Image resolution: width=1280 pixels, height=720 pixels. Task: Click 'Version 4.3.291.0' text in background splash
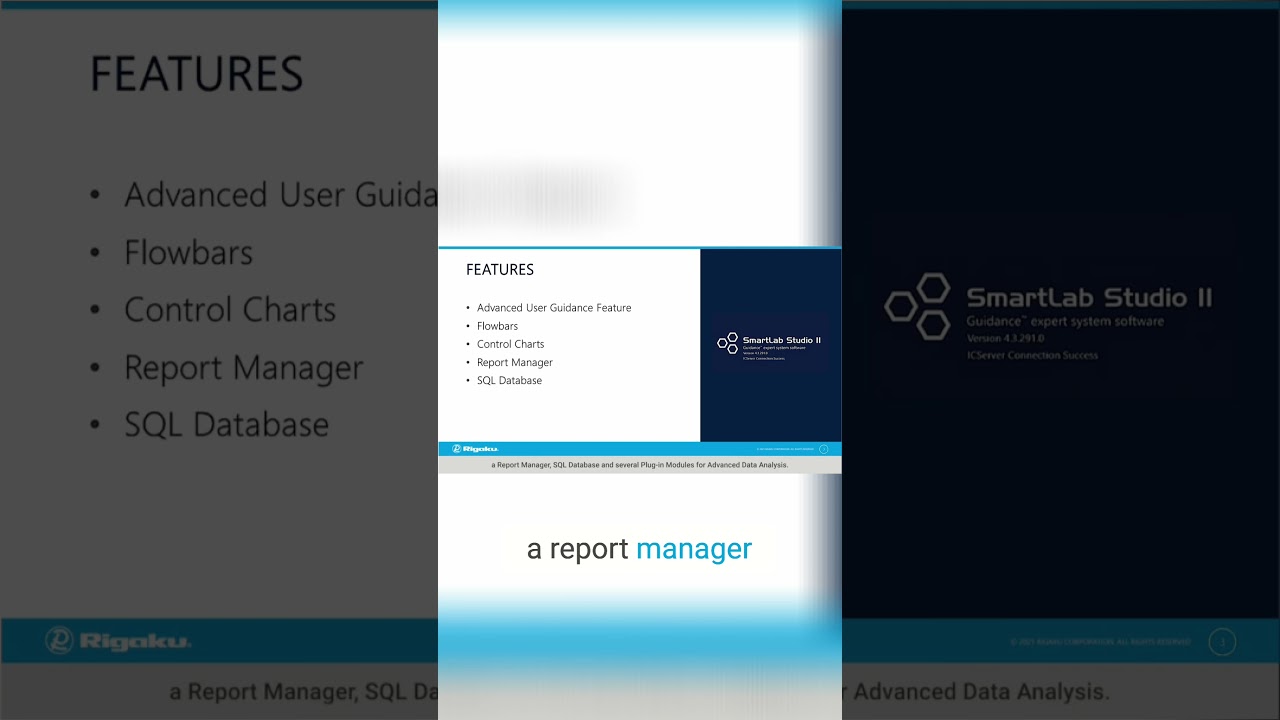pyautogui.click(x=1005, y=339)
